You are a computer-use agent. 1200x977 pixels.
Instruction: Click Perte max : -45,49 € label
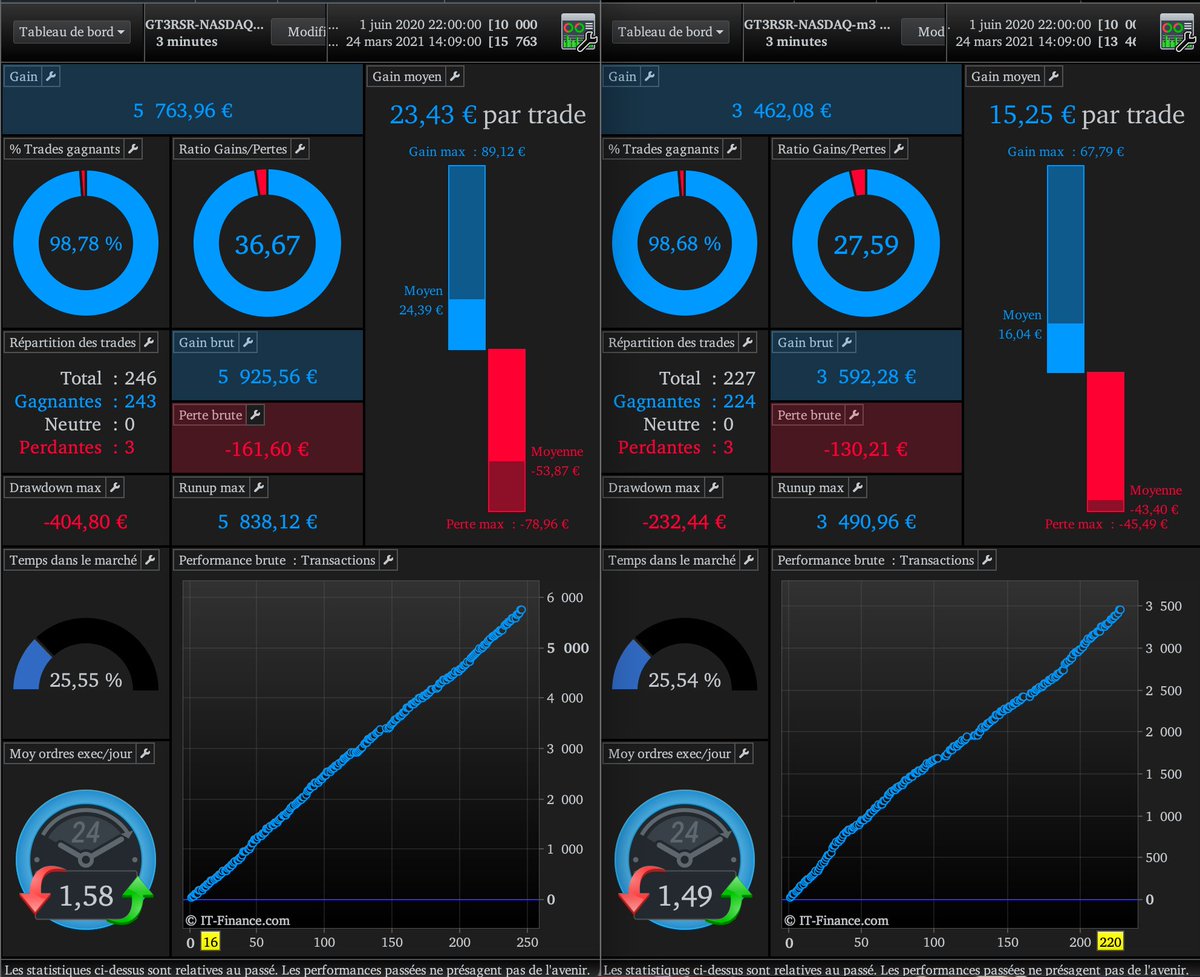[1106, 524]
